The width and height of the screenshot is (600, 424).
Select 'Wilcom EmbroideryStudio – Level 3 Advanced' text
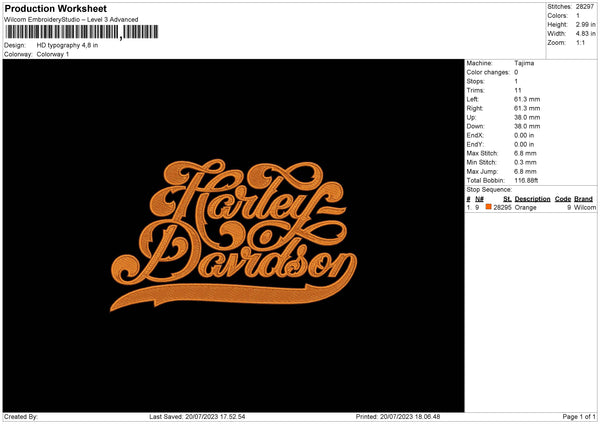point(71,20)
